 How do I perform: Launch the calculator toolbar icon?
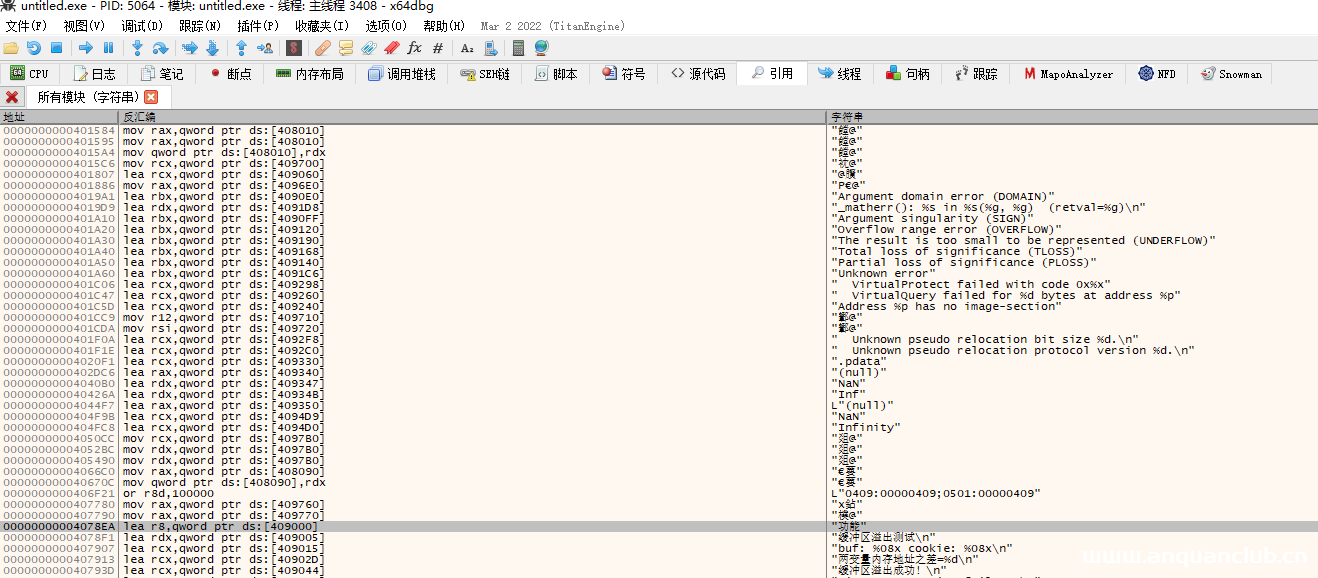pyautogui.click(x=518, y=48)
